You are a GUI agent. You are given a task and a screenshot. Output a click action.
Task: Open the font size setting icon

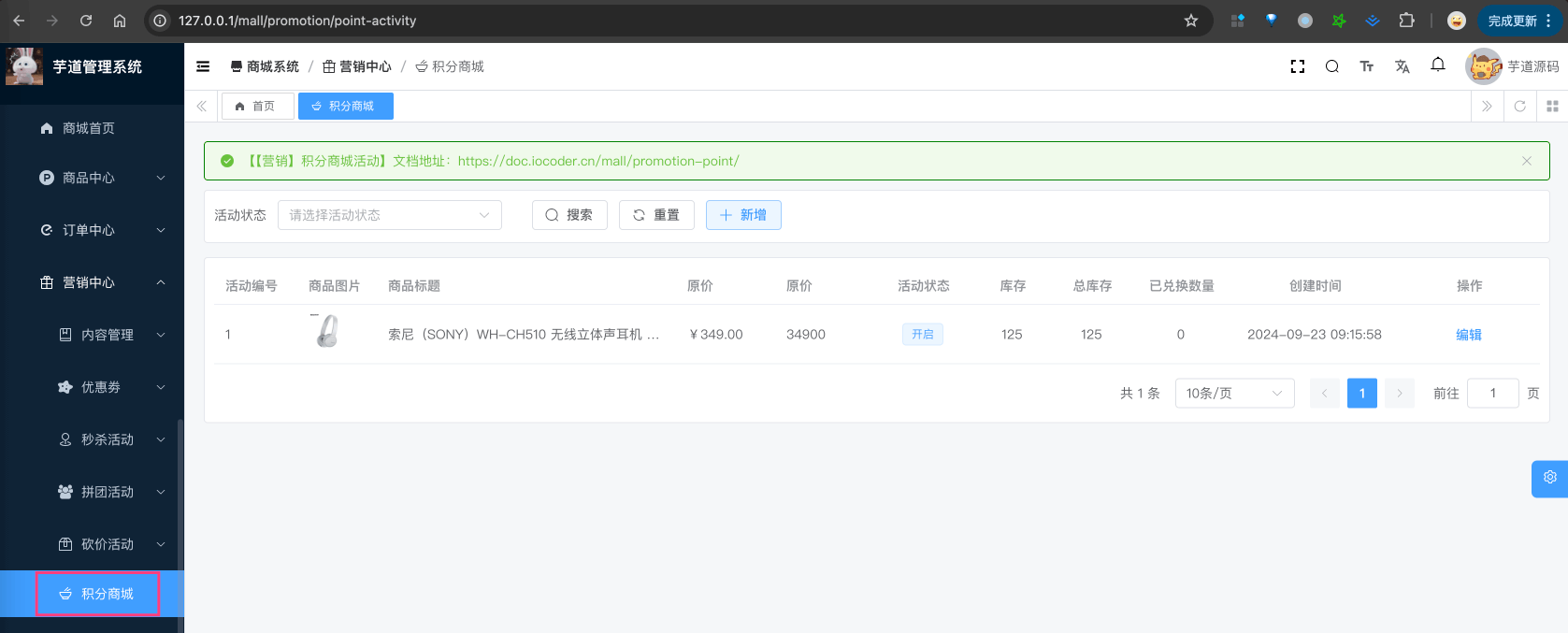[x=1366, y=66]
